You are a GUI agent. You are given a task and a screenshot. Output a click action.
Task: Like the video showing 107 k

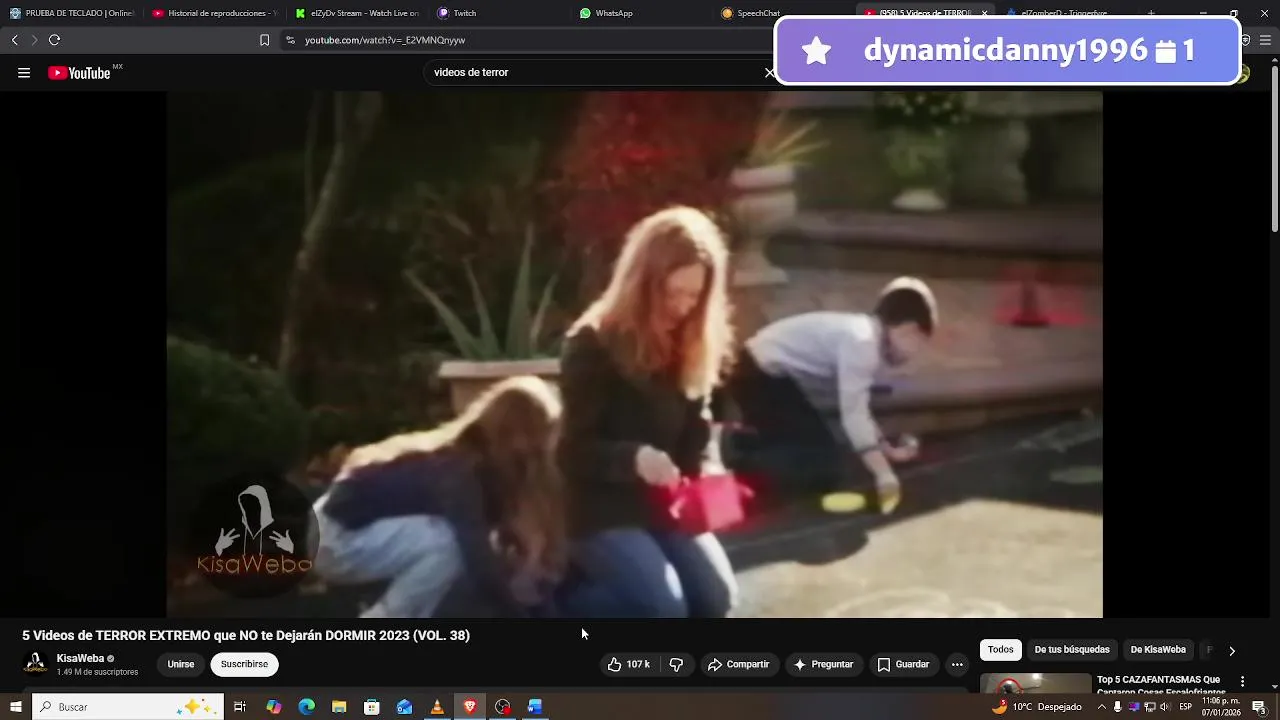628,664
